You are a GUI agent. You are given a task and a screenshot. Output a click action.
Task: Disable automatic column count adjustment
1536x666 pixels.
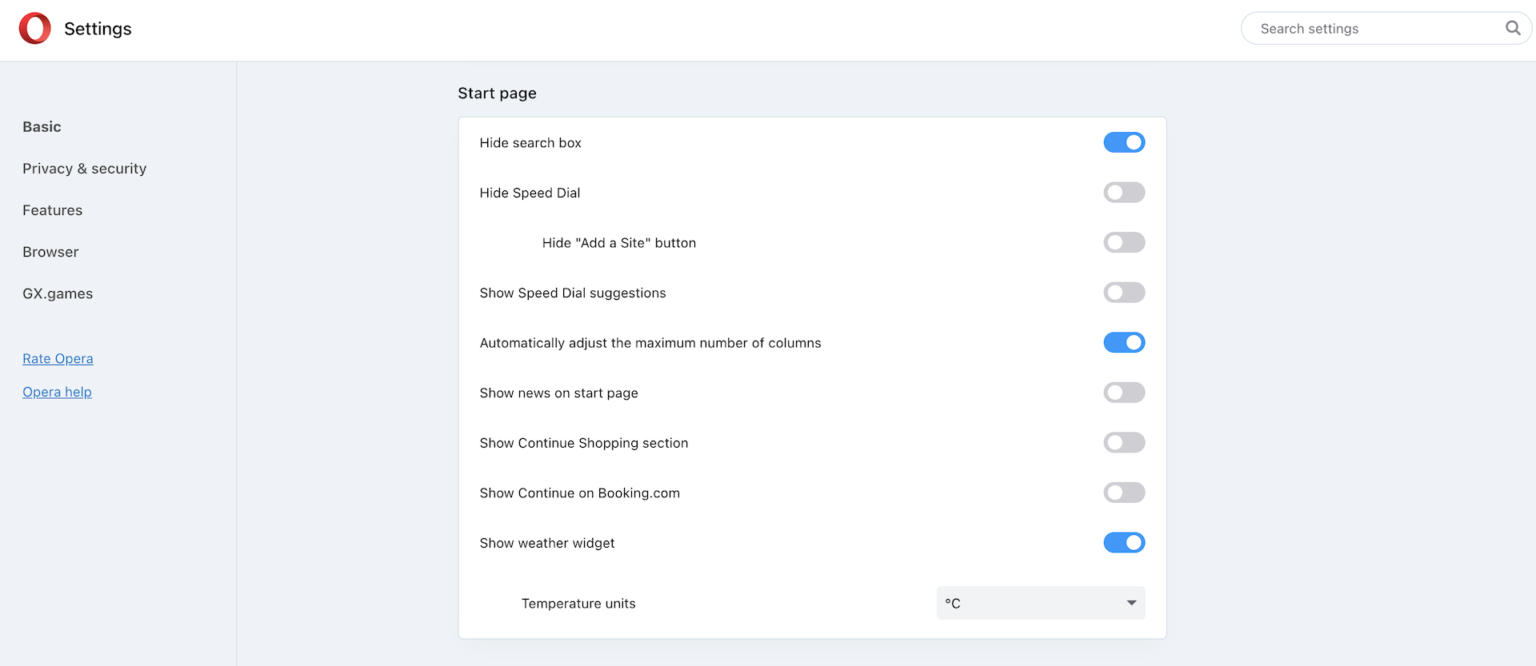coord(1124,342)
